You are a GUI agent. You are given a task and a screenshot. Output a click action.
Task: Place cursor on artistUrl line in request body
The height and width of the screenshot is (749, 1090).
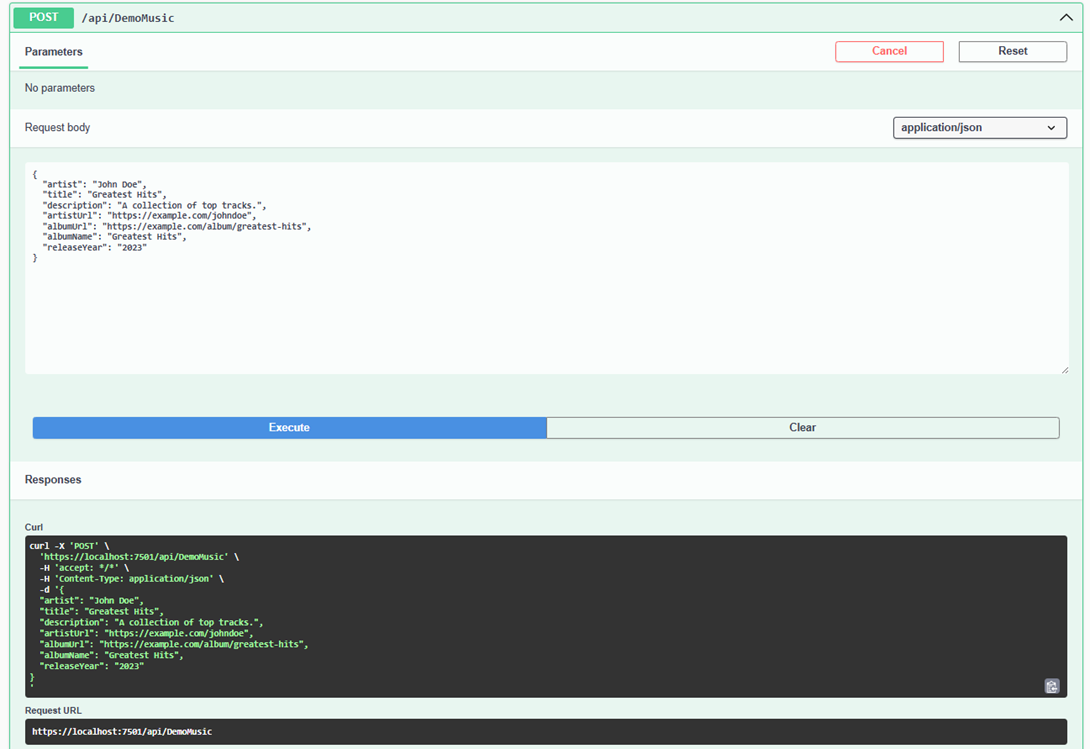pos(149,216)
